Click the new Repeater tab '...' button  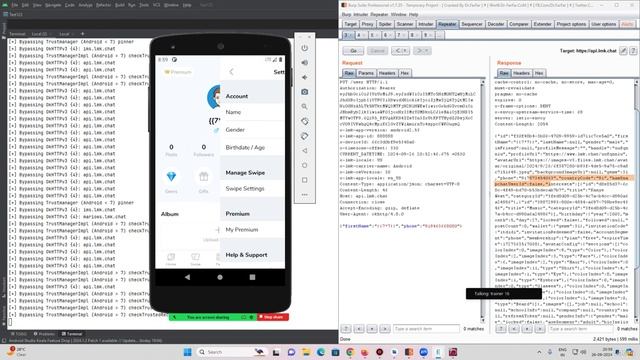(x=439, y=36)
